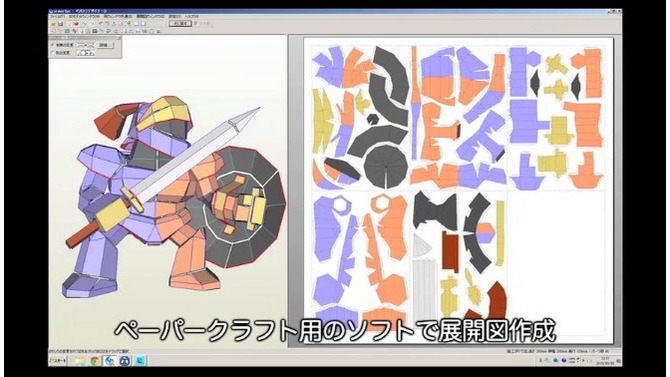This screenshot has width=670, height=377.
Task: Click the 詳細 button in flap panel
Action: coord(105,45)
